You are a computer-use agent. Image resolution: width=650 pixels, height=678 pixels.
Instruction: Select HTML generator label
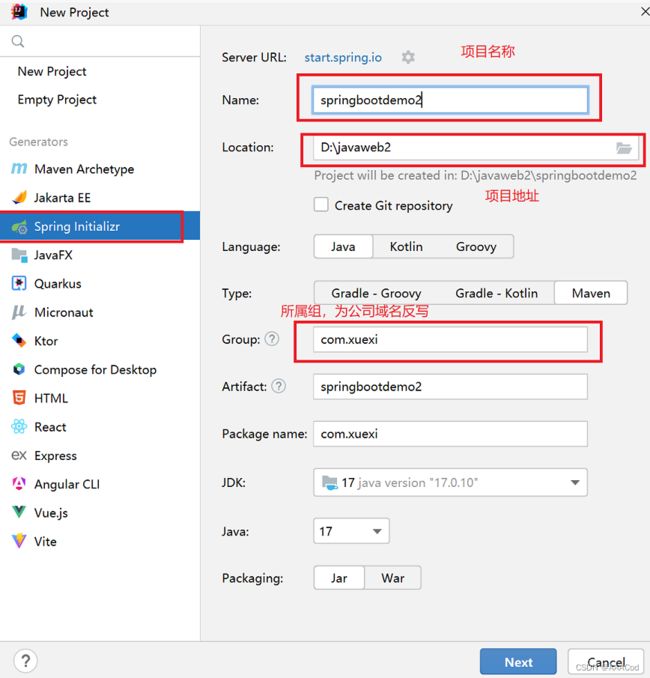51,398
